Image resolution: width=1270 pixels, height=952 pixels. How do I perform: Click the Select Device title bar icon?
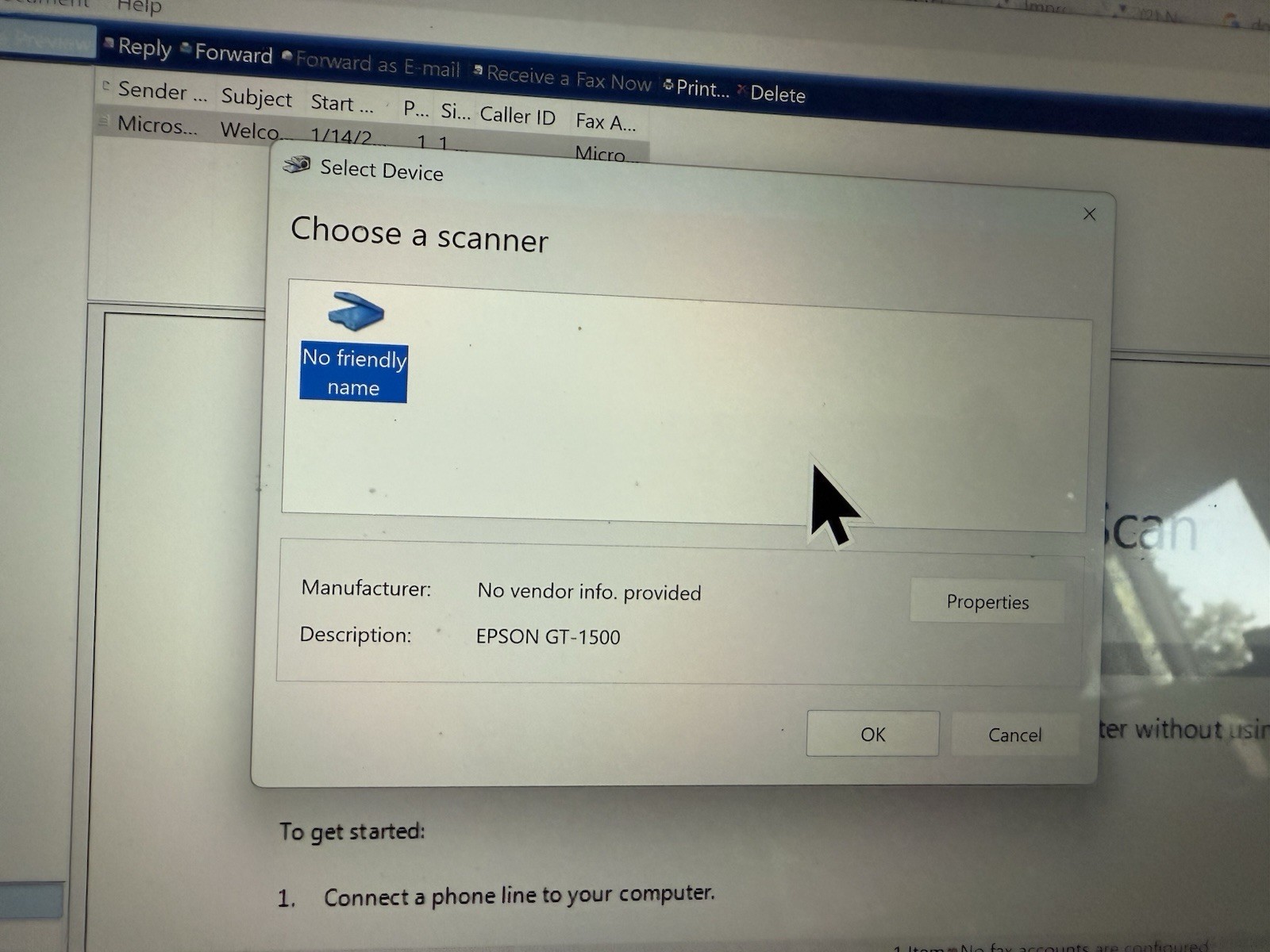[x=297, y=164]
